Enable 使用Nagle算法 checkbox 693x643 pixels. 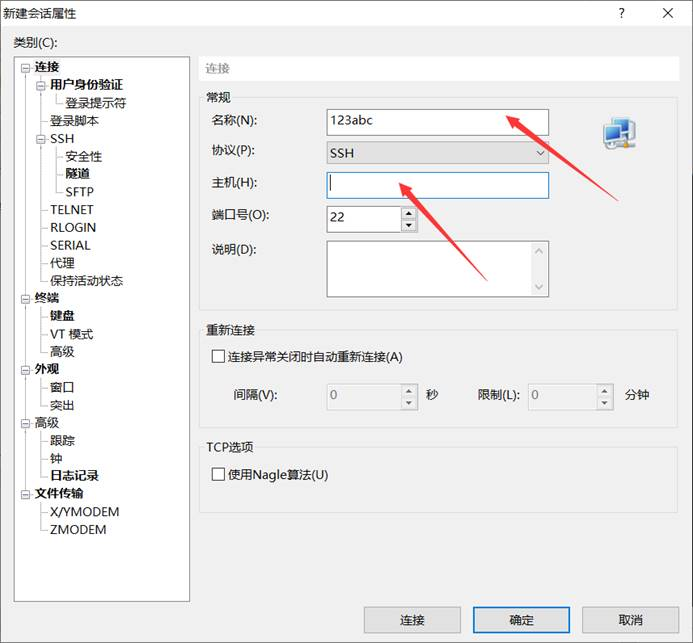click(218, 474)
